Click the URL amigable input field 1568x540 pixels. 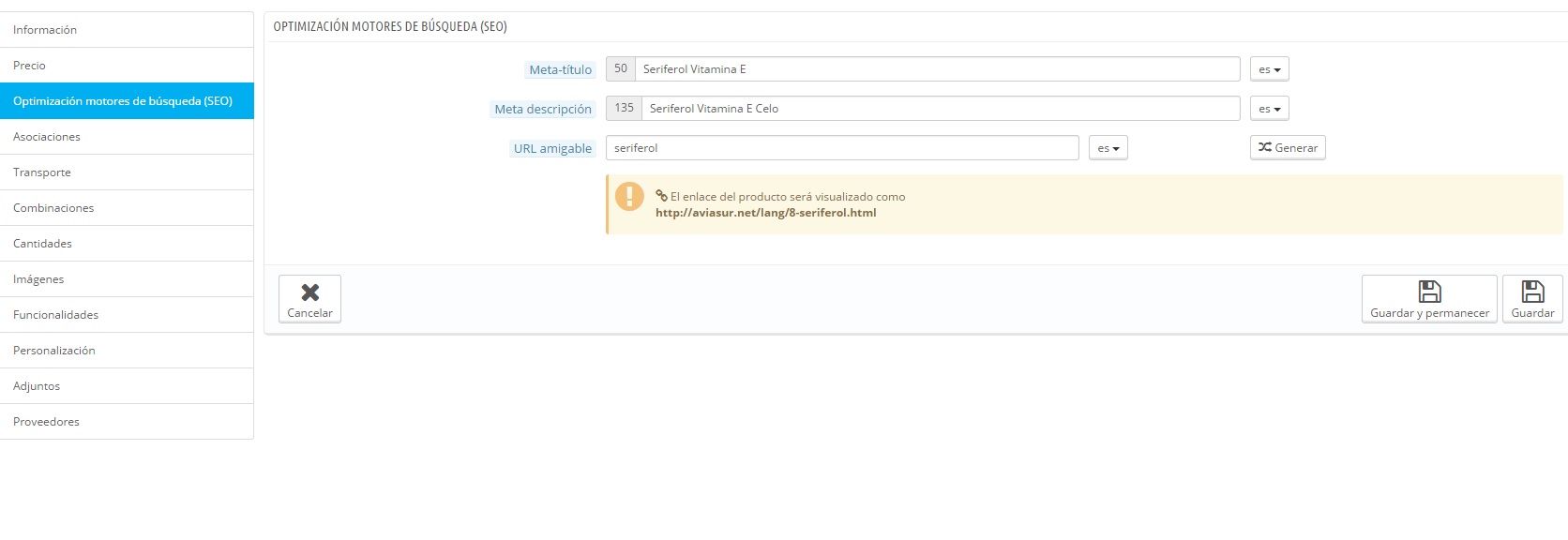(842, 148)
